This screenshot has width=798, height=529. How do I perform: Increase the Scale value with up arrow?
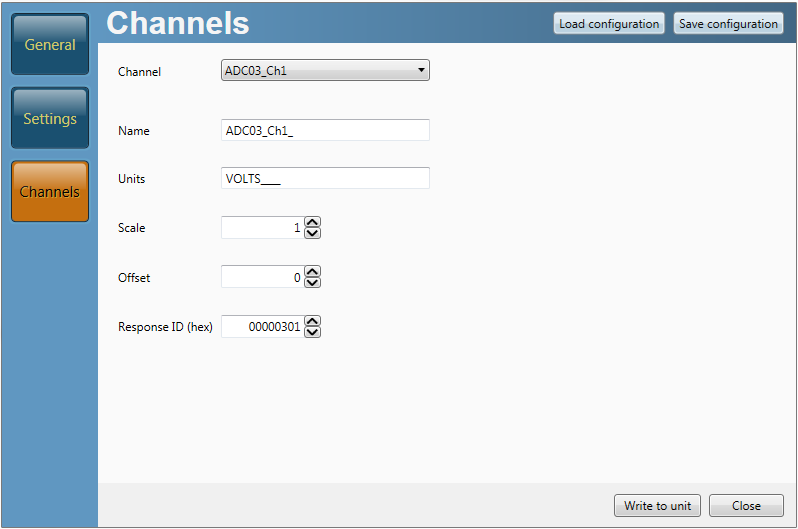(312, 223)
